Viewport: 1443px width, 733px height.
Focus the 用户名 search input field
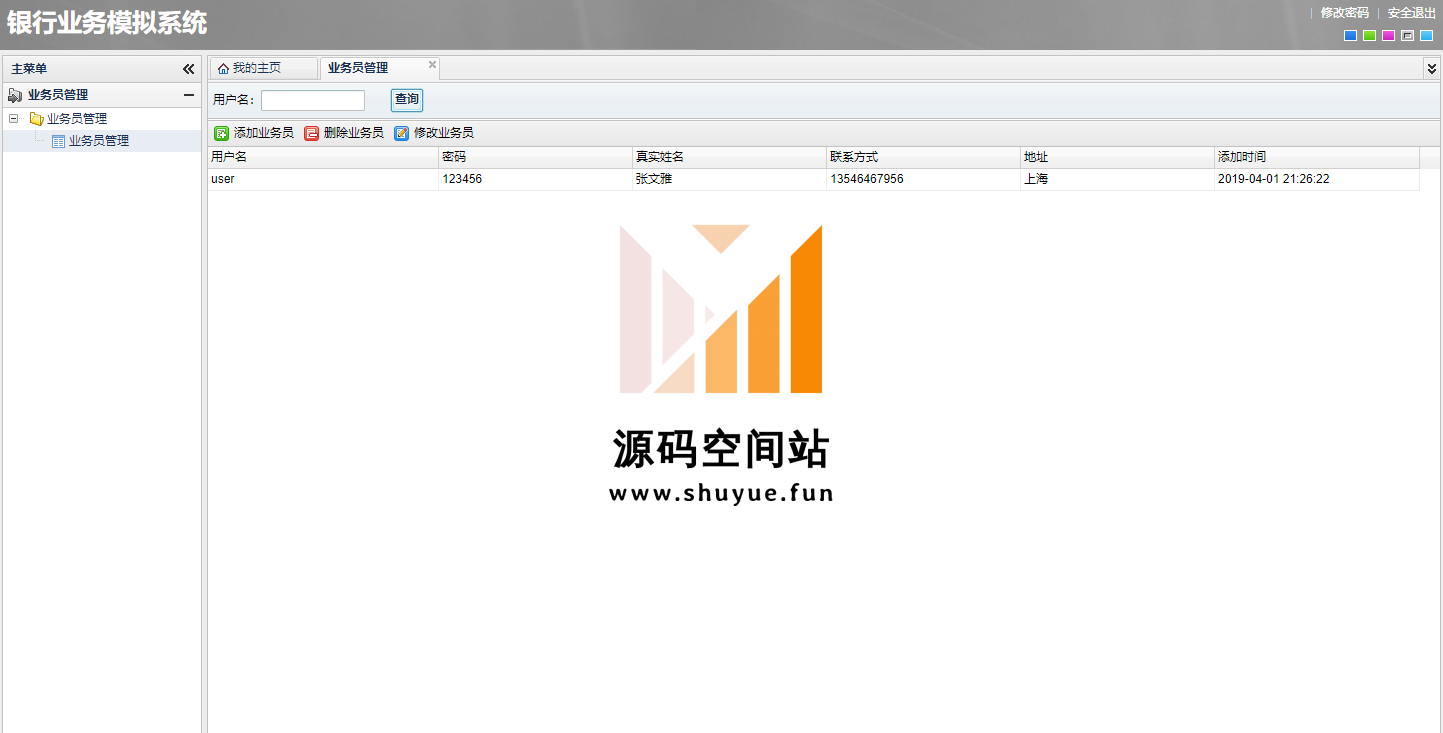313,100
